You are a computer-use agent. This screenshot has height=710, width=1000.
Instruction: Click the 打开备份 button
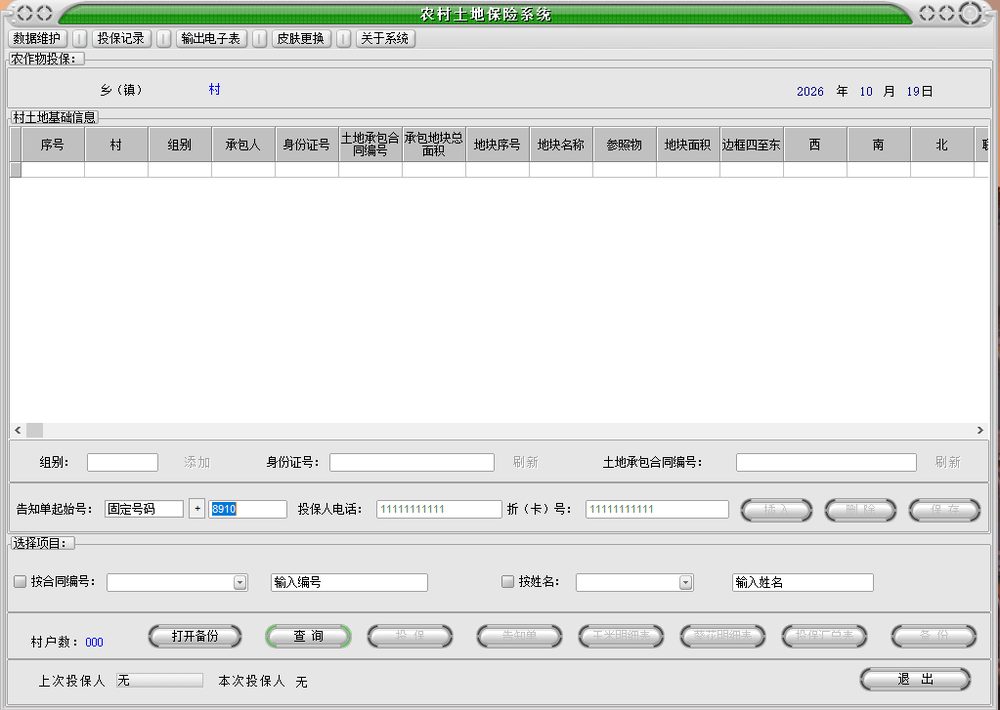[x=195, y=636]
